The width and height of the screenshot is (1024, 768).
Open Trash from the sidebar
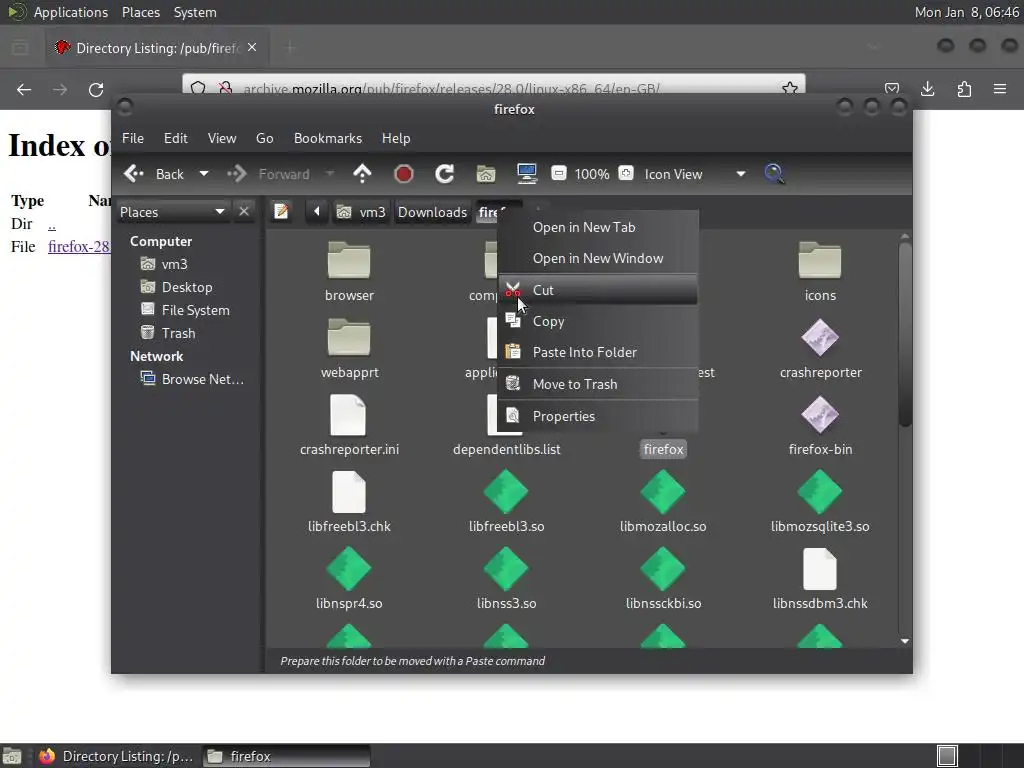pyautogui.click(x=168, y=333)
